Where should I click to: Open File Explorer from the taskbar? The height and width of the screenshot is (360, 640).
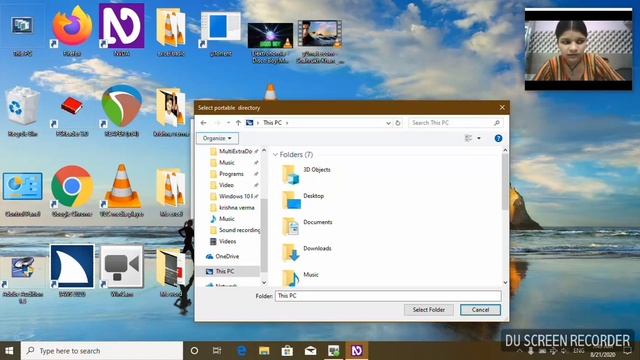[264, 351]
